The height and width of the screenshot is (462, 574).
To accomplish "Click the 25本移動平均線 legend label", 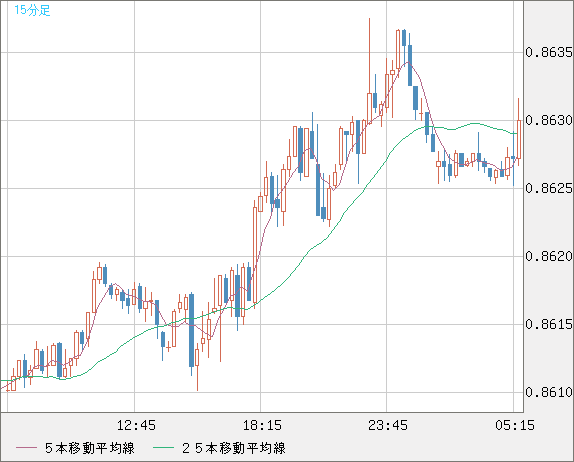I will (x=234, y=448).
